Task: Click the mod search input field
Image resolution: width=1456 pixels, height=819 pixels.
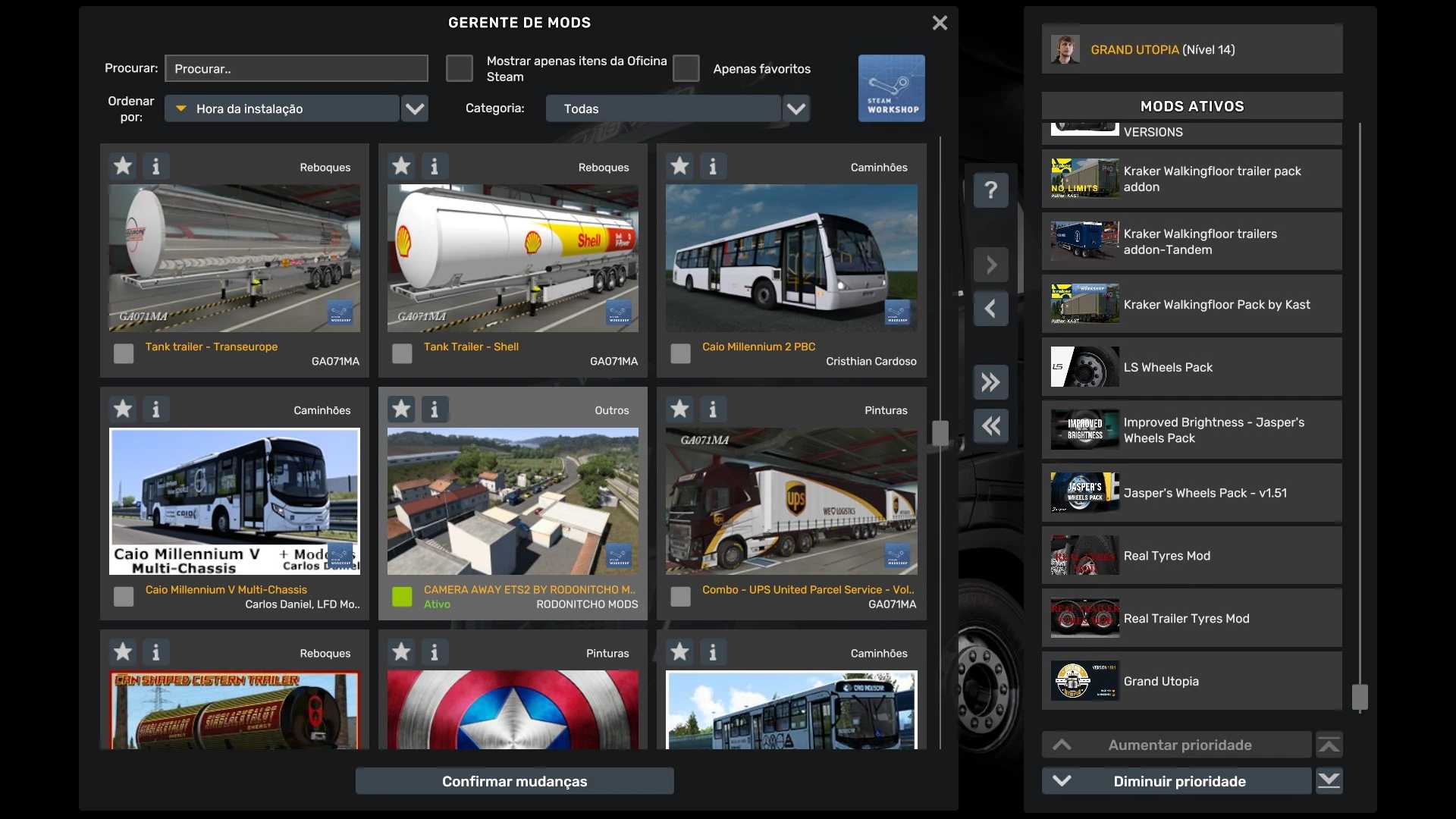Action: click(x=297, y=68)
